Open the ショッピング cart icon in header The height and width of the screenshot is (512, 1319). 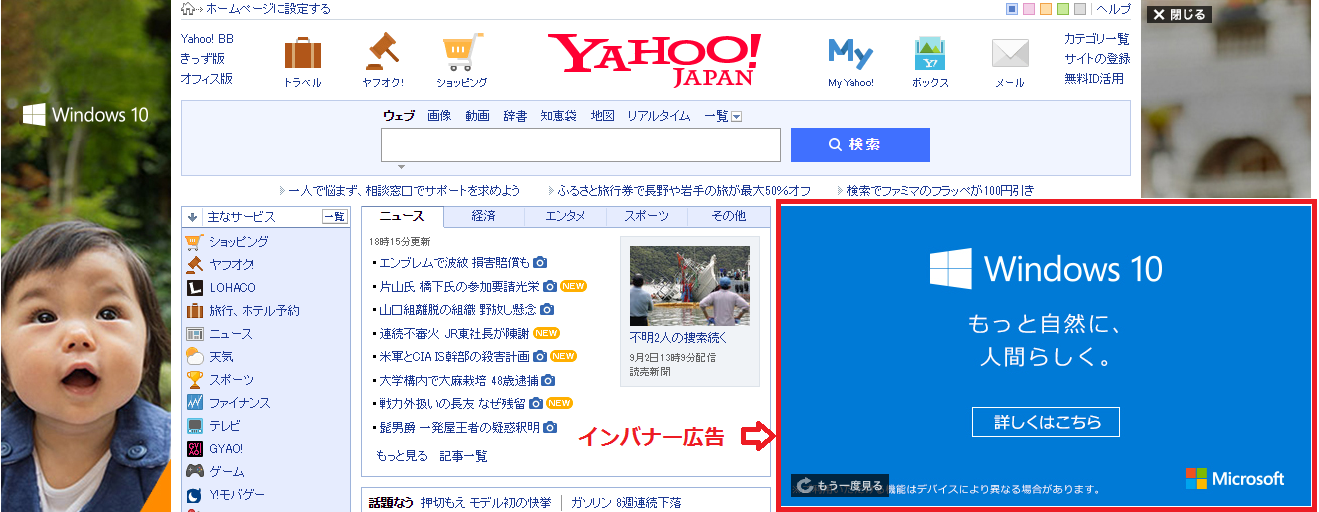[462, 52]
